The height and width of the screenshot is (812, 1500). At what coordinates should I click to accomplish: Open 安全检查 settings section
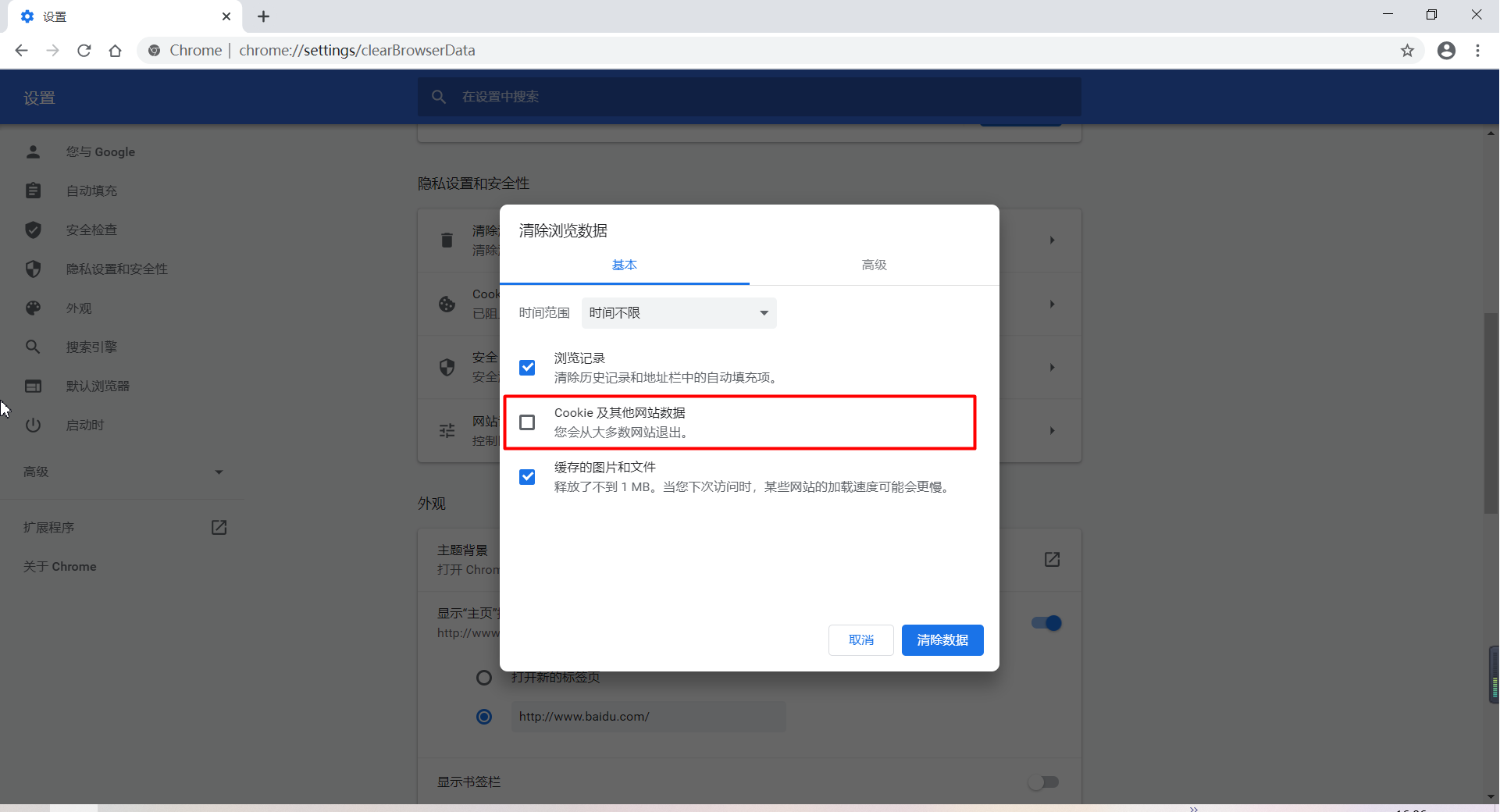click(x=91, y=230)
